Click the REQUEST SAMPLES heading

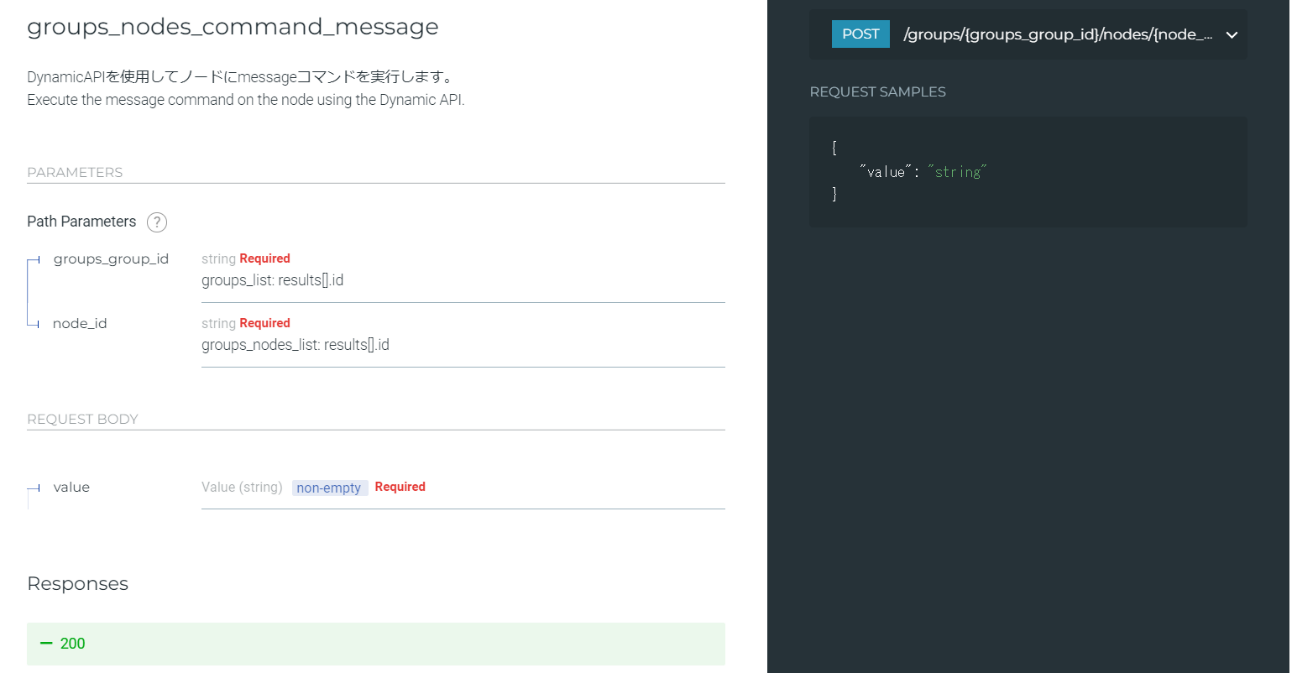pyautogui.click(x=877, y=91)
